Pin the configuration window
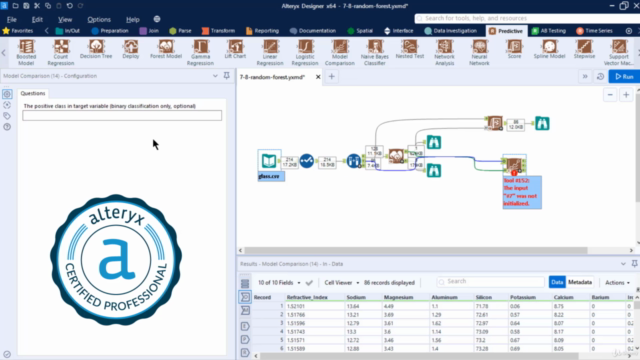The image size is (640, 360). coord(227,76)
